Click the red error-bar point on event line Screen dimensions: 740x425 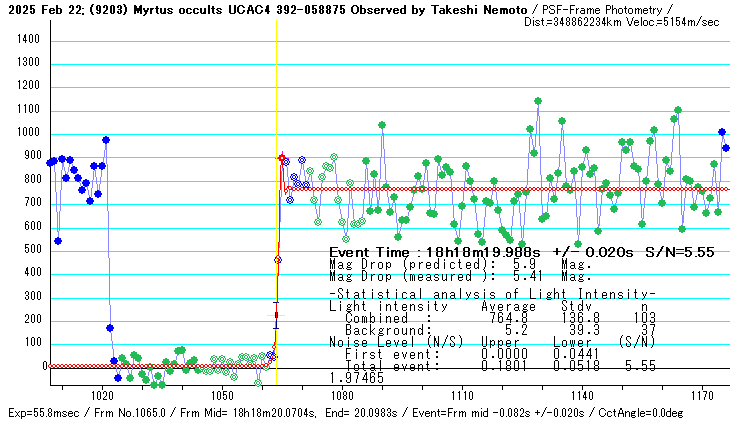276,315
